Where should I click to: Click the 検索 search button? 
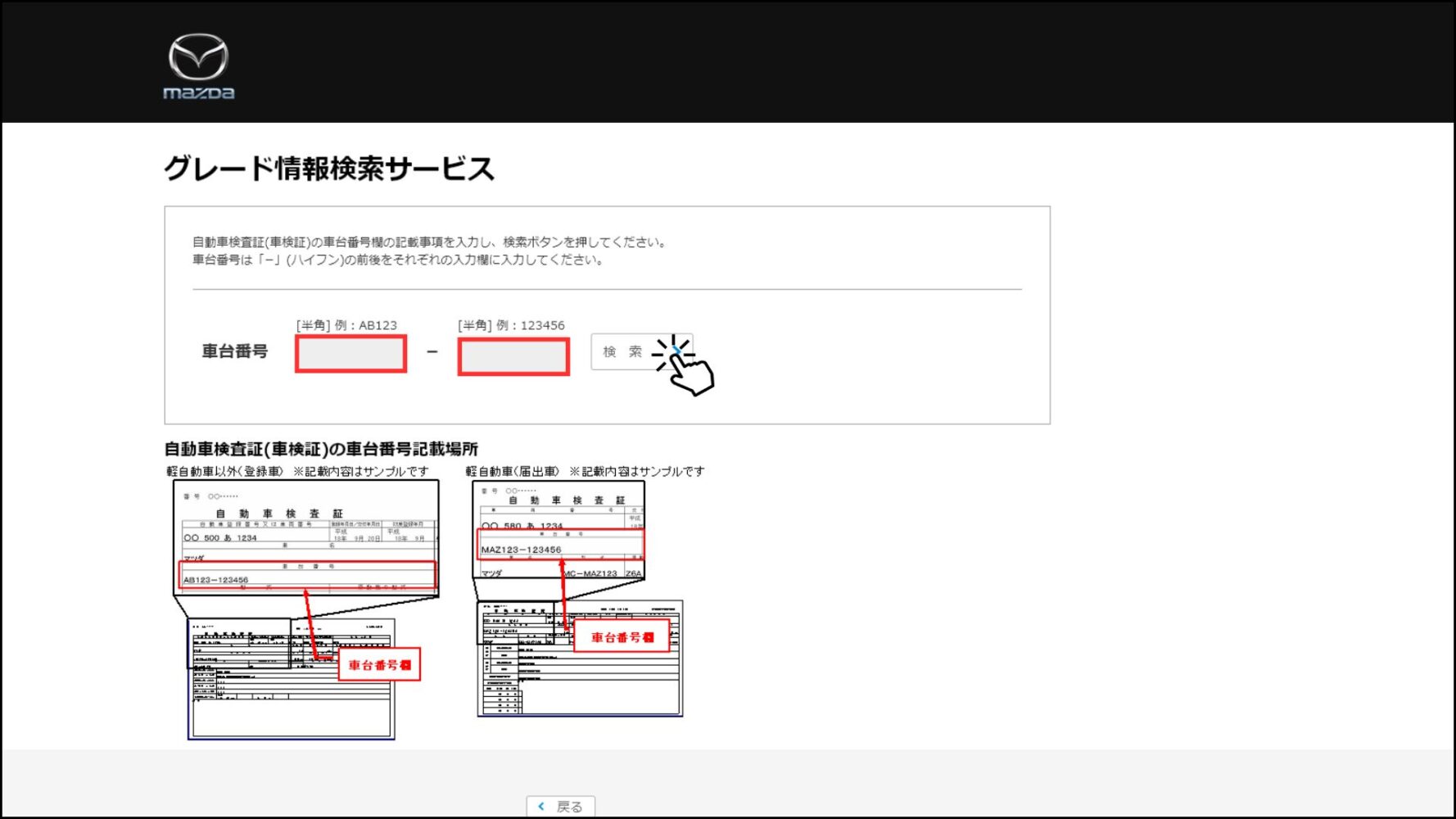point(642,351)
